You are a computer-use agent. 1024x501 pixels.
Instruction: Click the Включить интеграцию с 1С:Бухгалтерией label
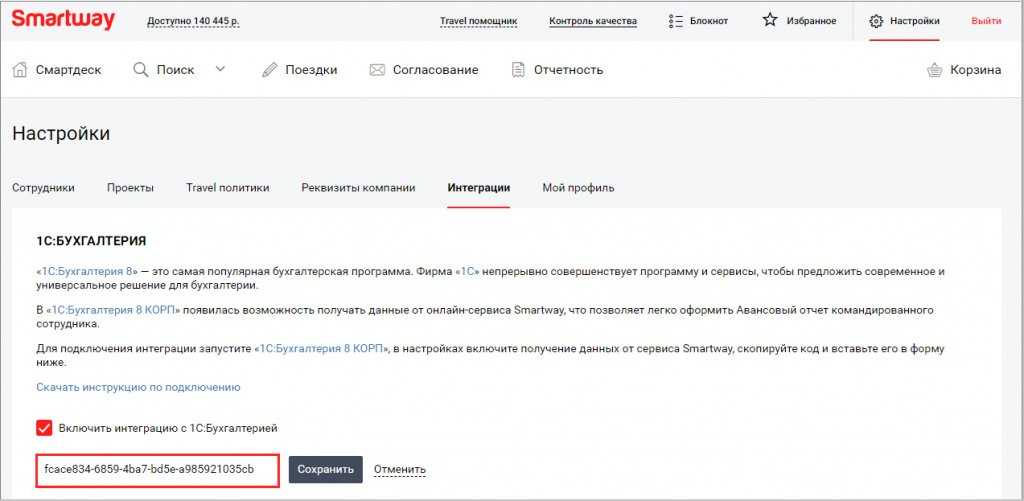(168, 428)
